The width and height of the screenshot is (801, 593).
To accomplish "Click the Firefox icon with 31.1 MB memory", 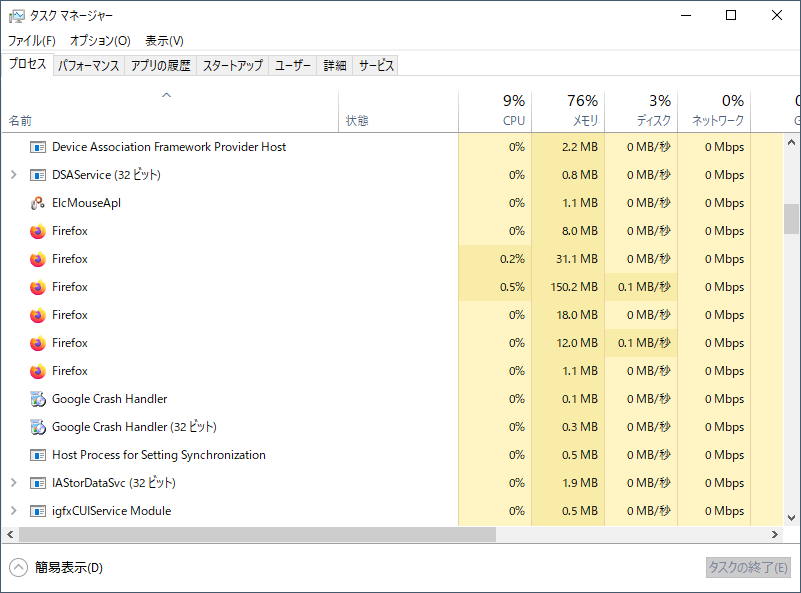I will (x=38, y=259).
